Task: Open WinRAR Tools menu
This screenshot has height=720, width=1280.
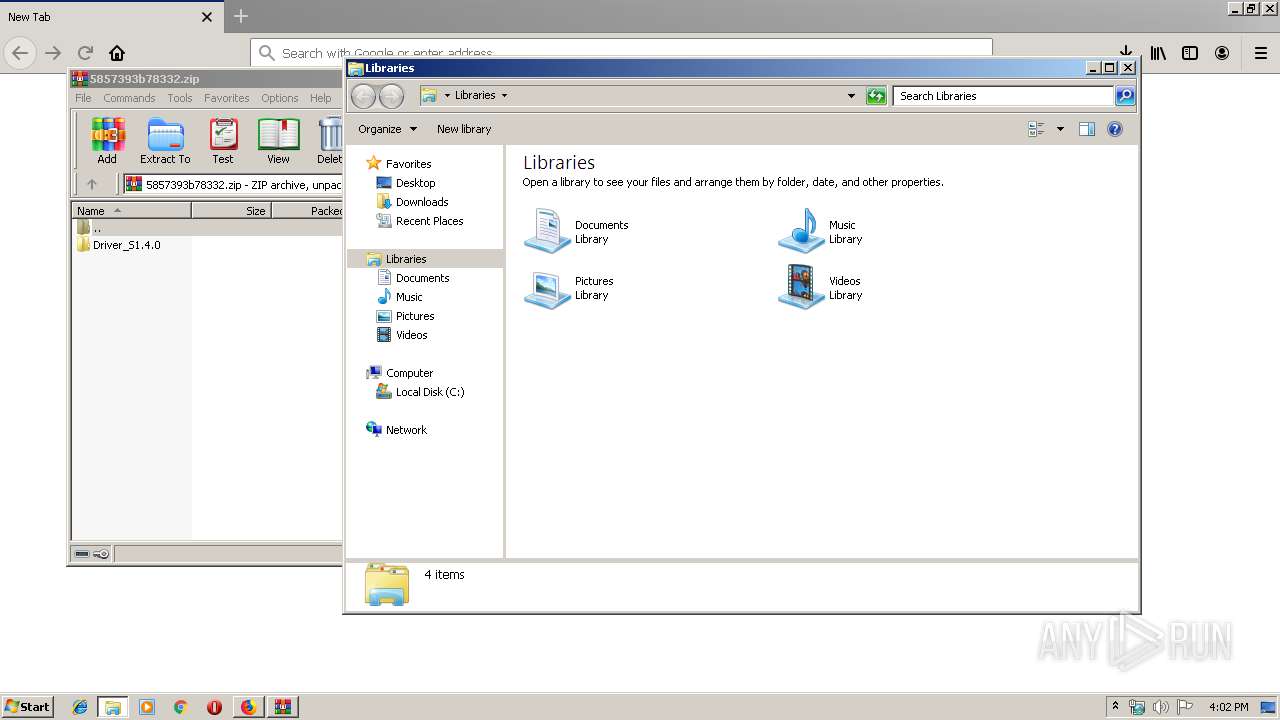Action: click(180, 98)
